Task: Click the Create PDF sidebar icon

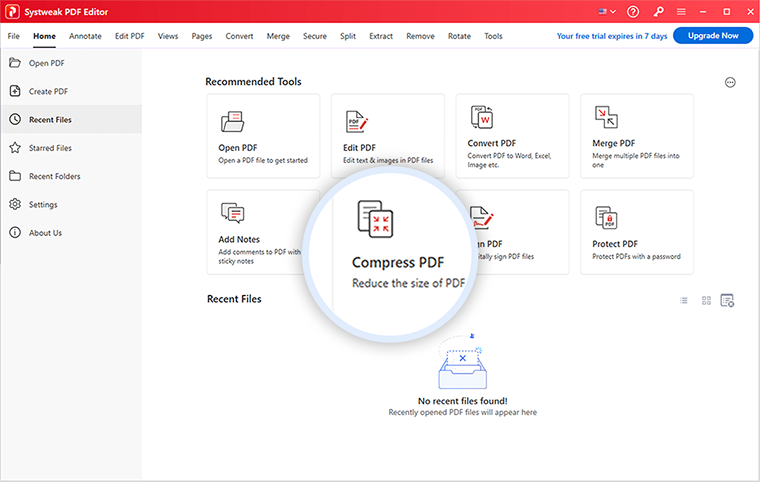Action: click(x=15, y=91)
